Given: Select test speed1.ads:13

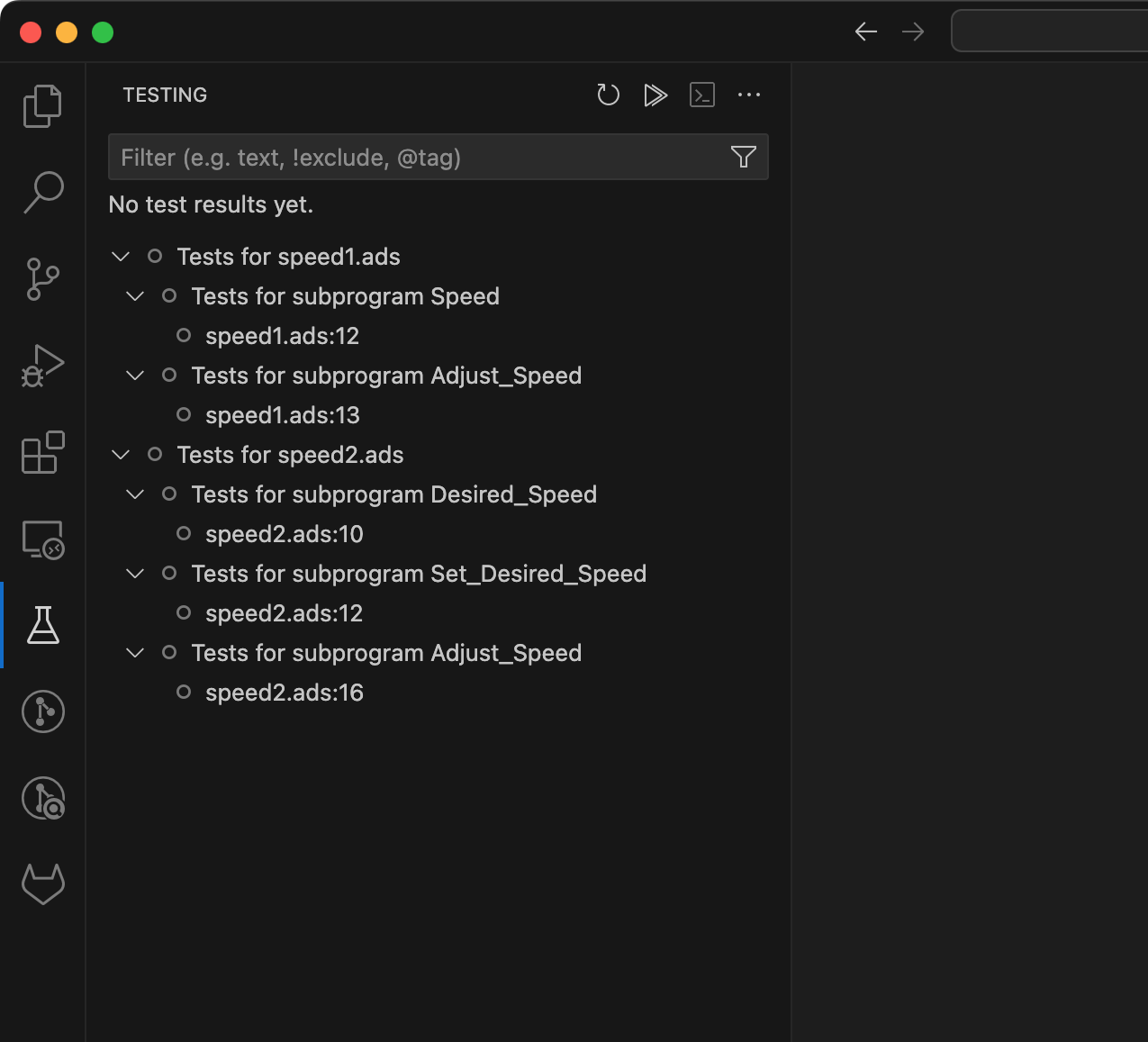Looking at the screenshot, I should (282, 415).
